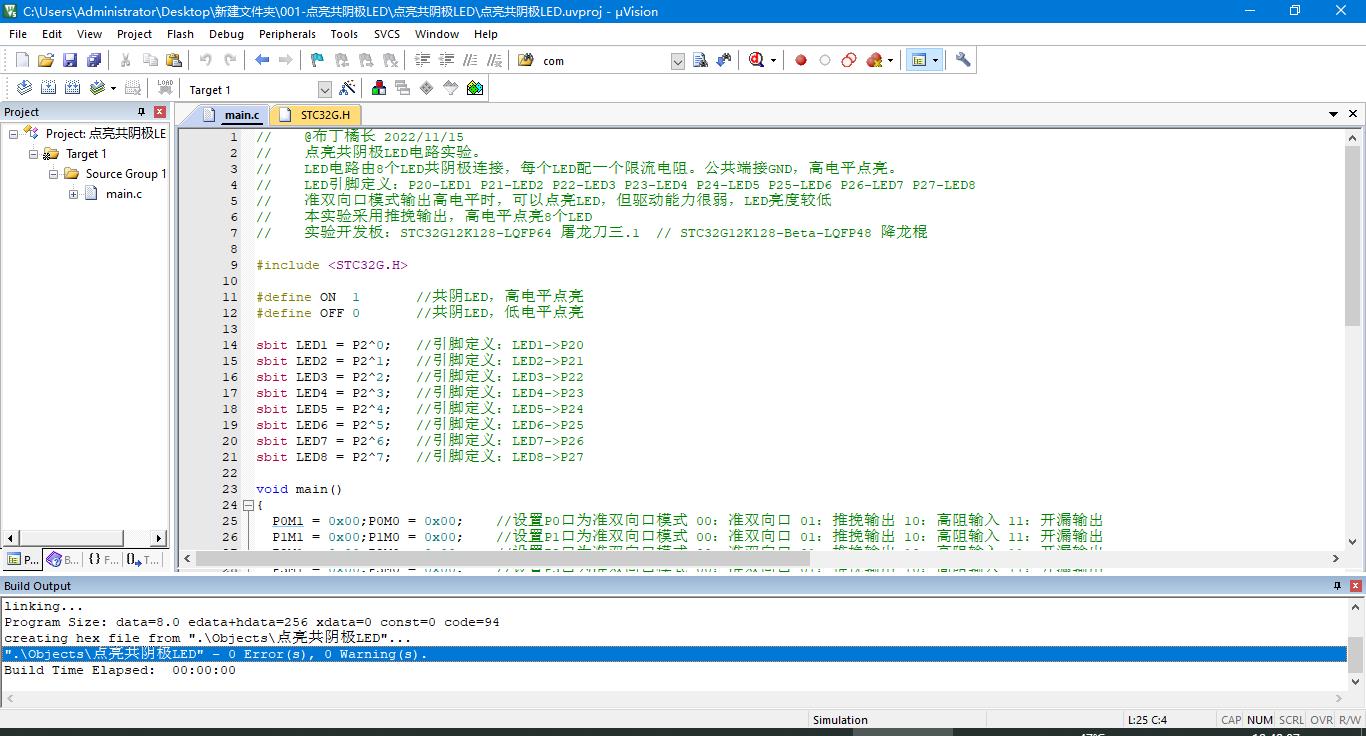Open the Peripherals menu

(x=287, y=33)
